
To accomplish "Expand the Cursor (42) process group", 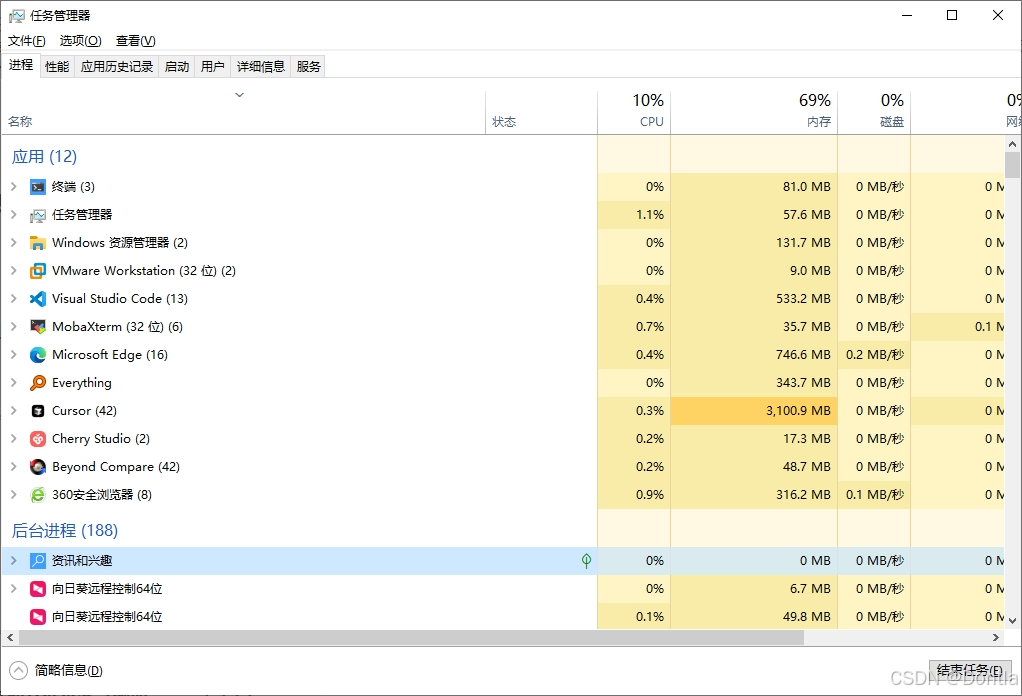I will [x=14, y=411].
